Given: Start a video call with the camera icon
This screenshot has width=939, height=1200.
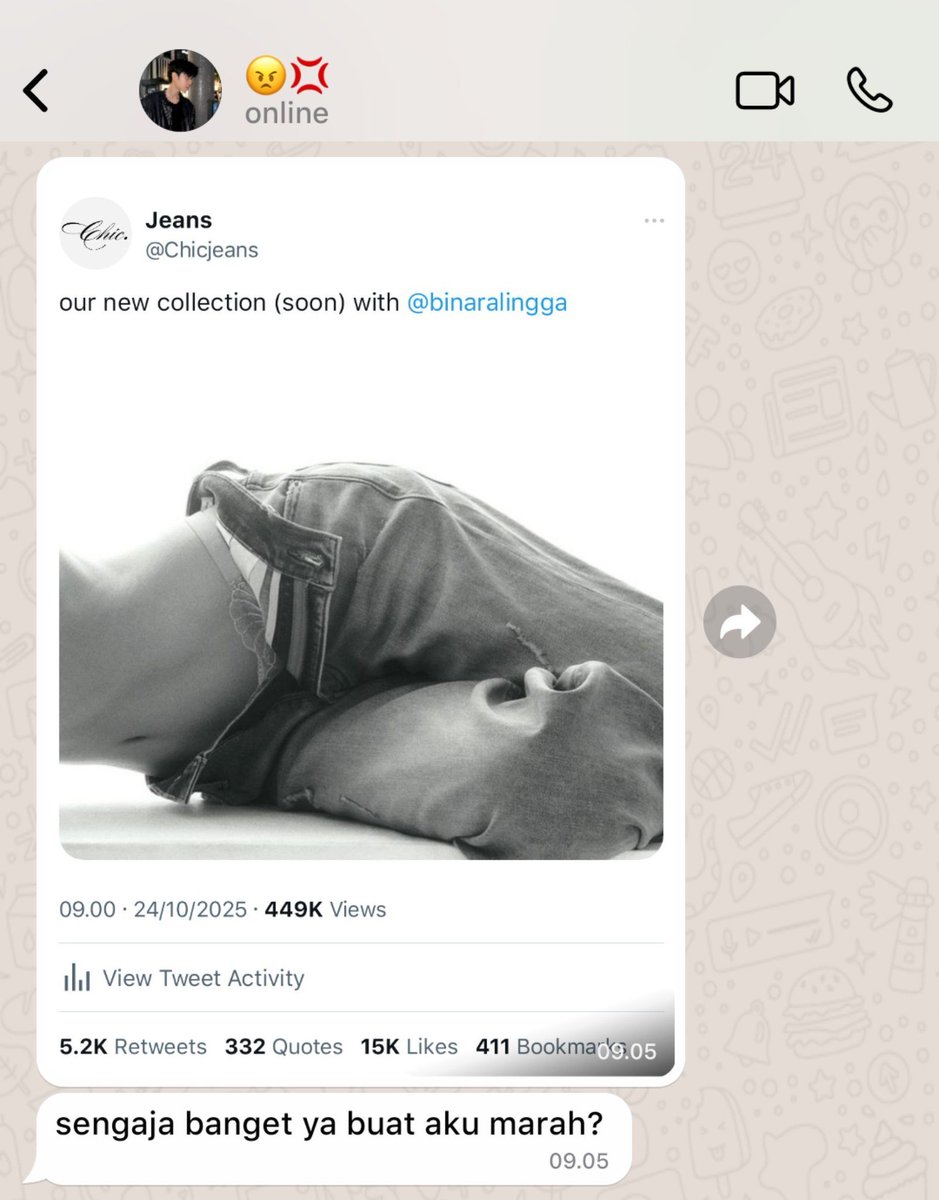Looking at the screenshot, I should (x=765, y=91).
